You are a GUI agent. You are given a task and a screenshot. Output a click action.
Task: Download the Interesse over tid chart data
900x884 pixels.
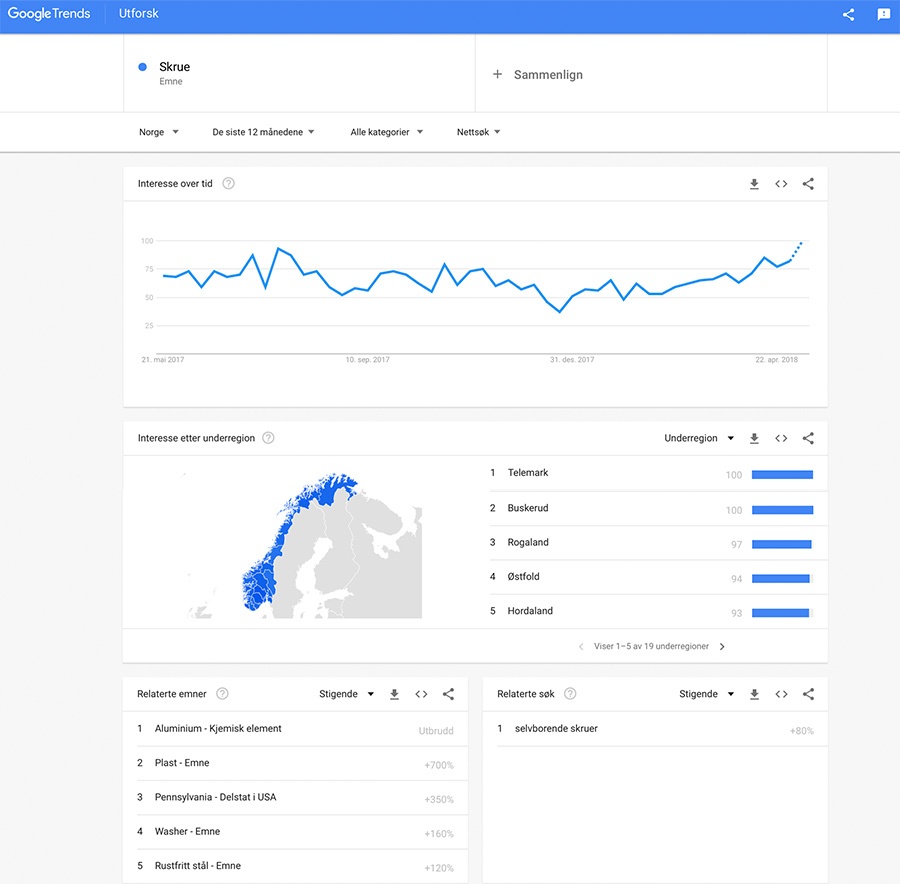click(x=754, y=184)
